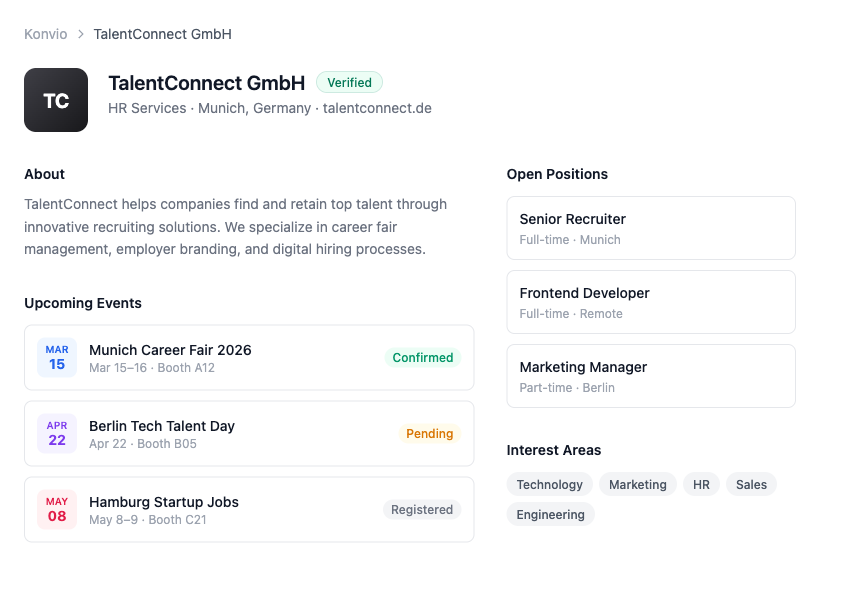Open the Frontend Developer position card
The image size is (860, 600).
pos(651,302)
